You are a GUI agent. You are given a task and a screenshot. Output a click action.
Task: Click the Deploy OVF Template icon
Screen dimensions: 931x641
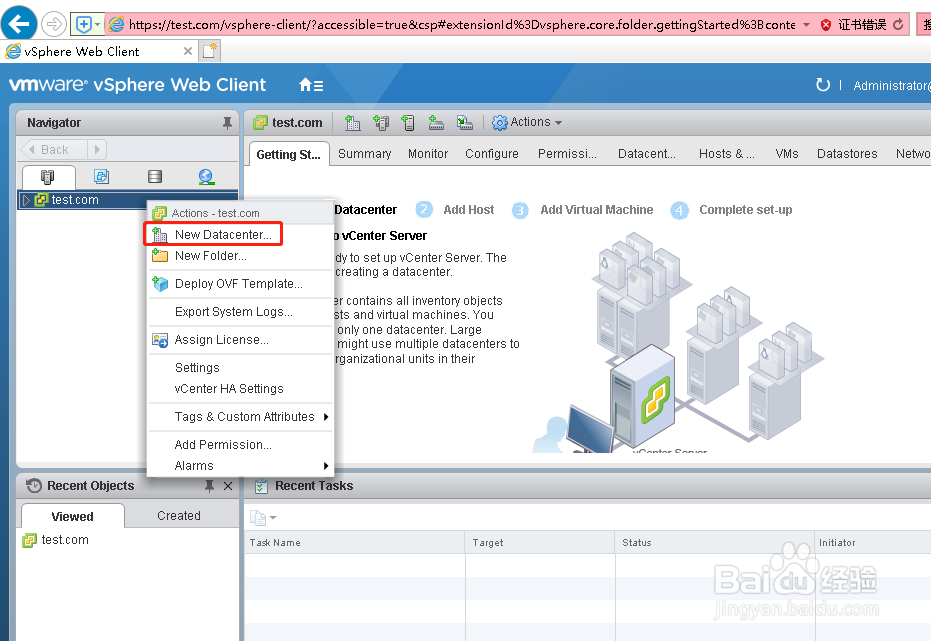tap(160, 284)
